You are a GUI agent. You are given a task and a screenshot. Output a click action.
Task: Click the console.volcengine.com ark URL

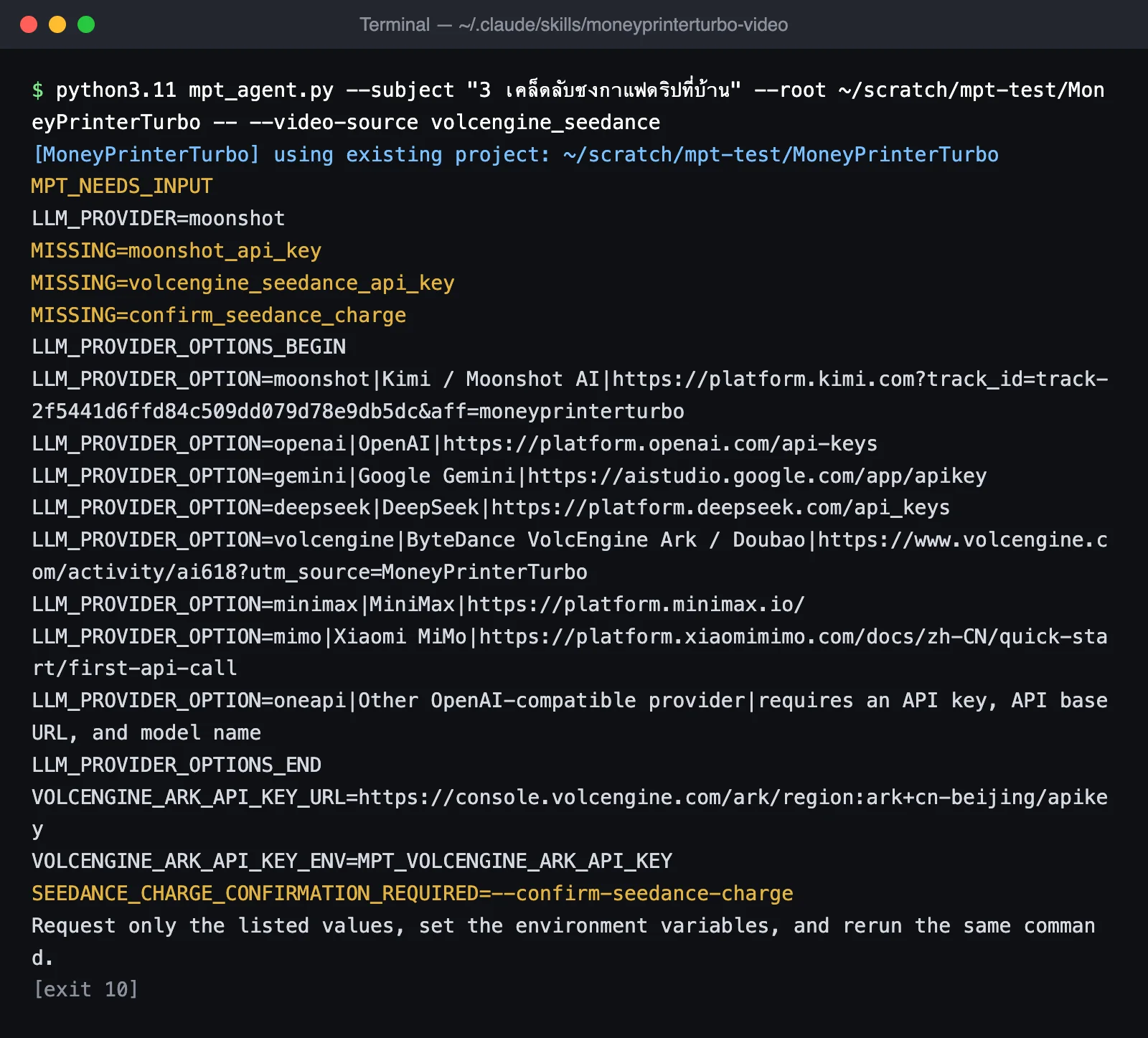(x=570, y=813)
